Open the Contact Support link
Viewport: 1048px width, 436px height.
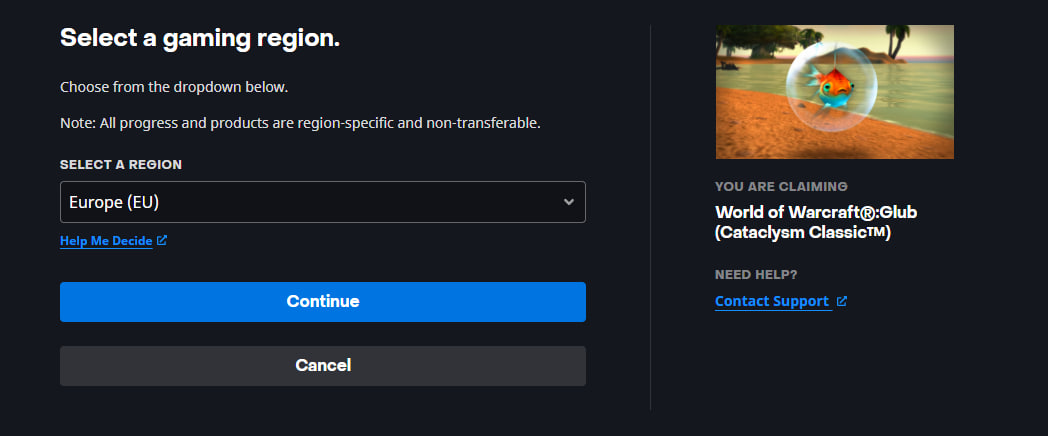click(x=772, y=301)
